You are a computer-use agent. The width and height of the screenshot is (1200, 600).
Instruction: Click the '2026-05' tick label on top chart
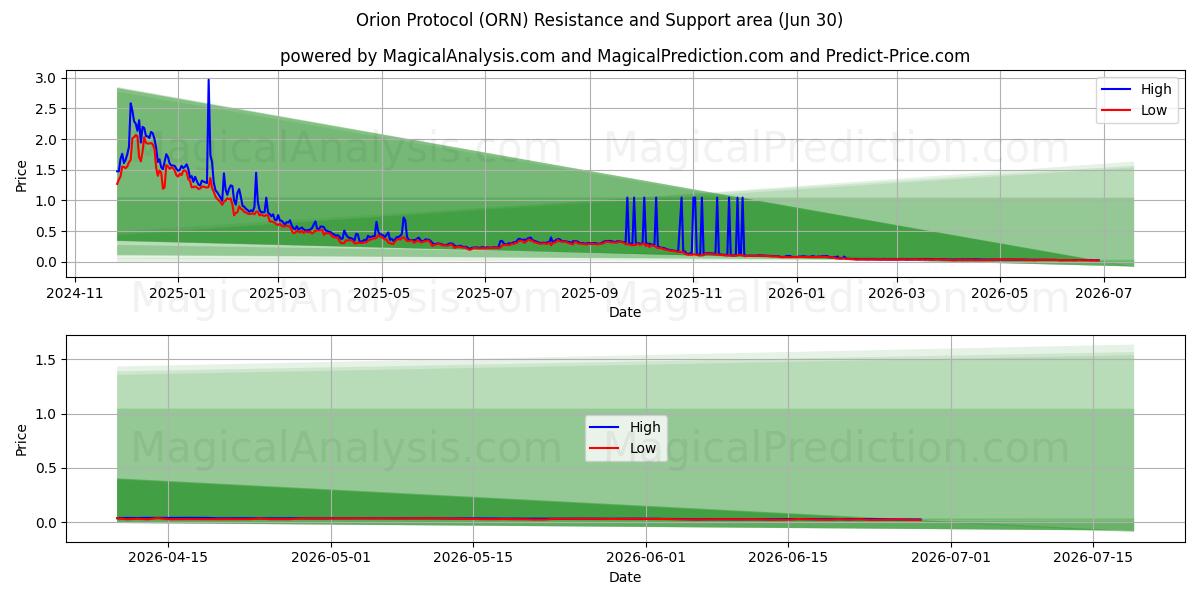pos(1000,294)
